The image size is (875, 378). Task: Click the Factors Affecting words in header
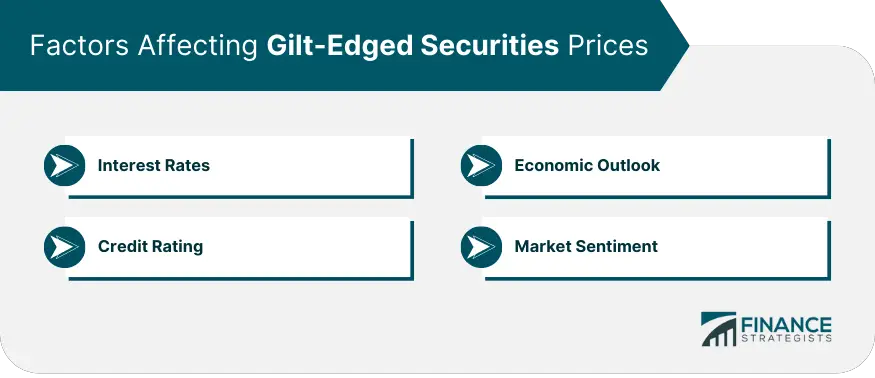click(x=143, y=46)
